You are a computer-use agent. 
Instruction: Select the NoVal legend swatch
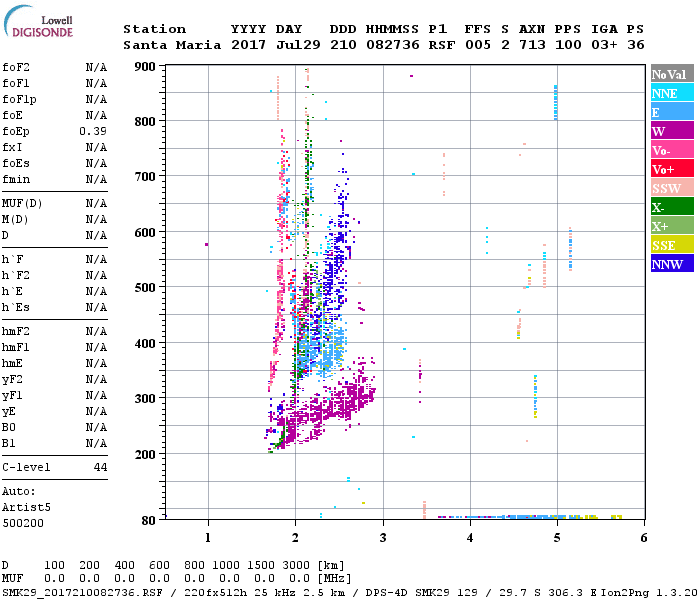[x=672, y=74]
